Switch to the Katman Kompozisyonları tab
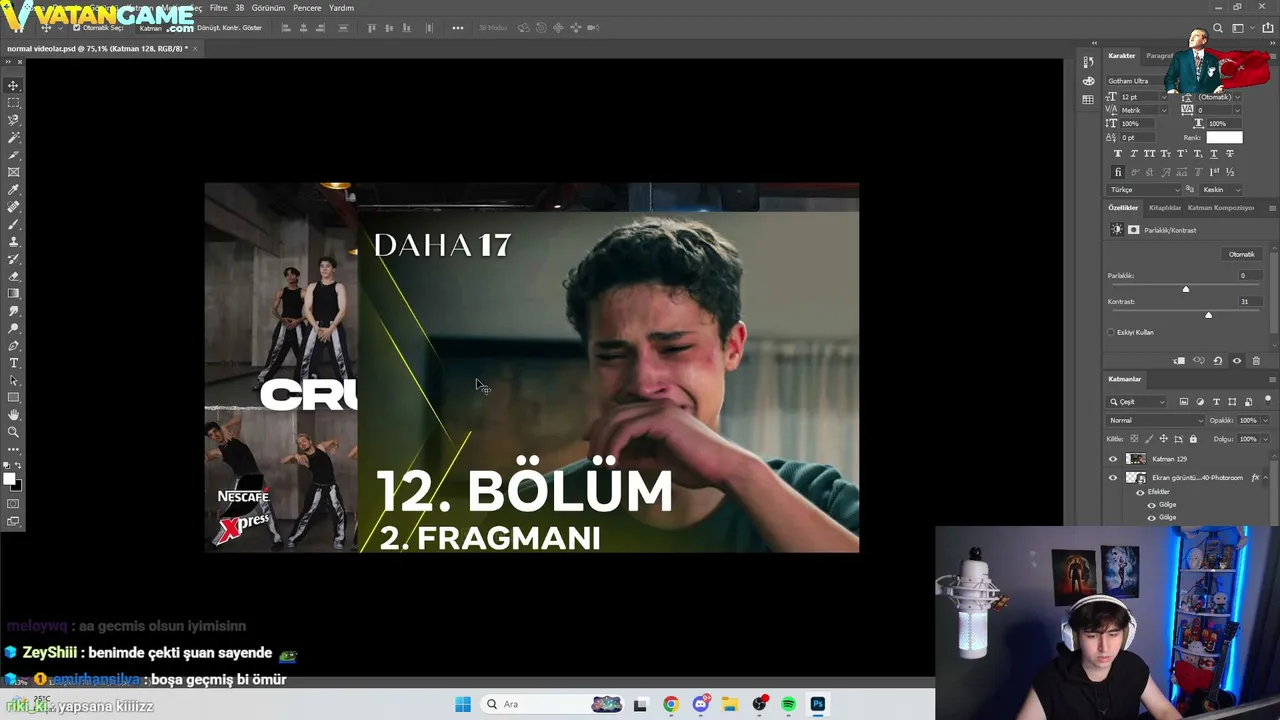1280x720 pixels. [x=1220, y=208]
